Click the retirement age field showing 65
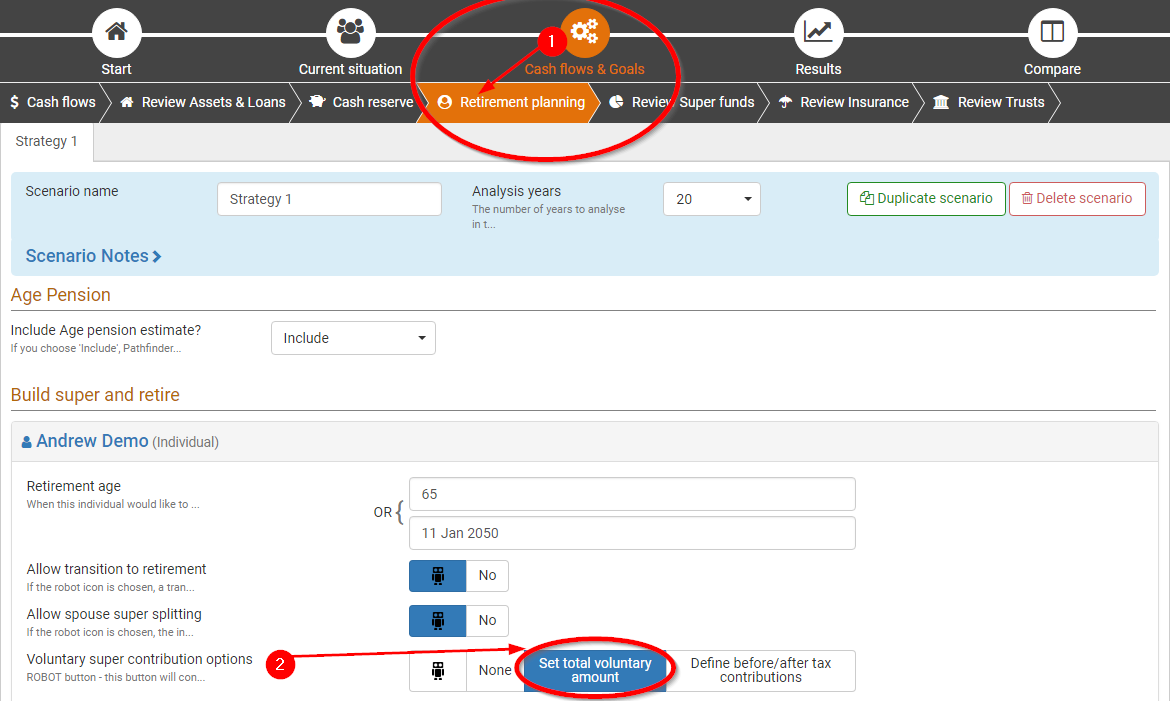 (632, 494)
